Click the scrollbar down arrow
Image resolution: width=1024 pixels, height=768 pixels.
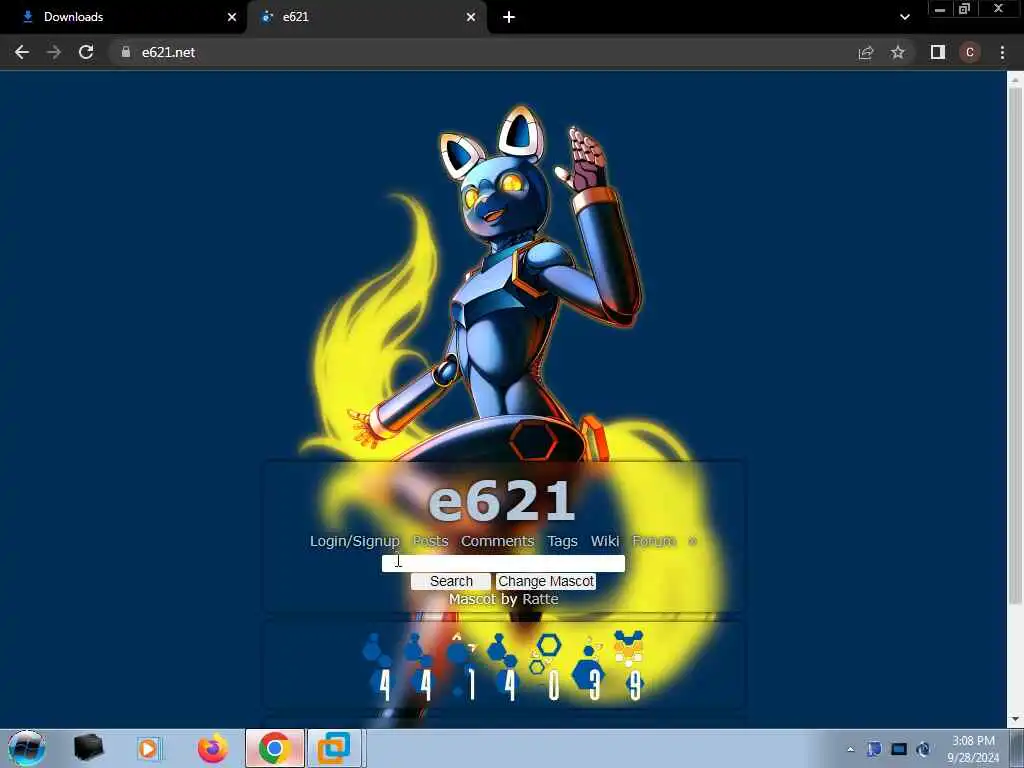coord(1014,719)
